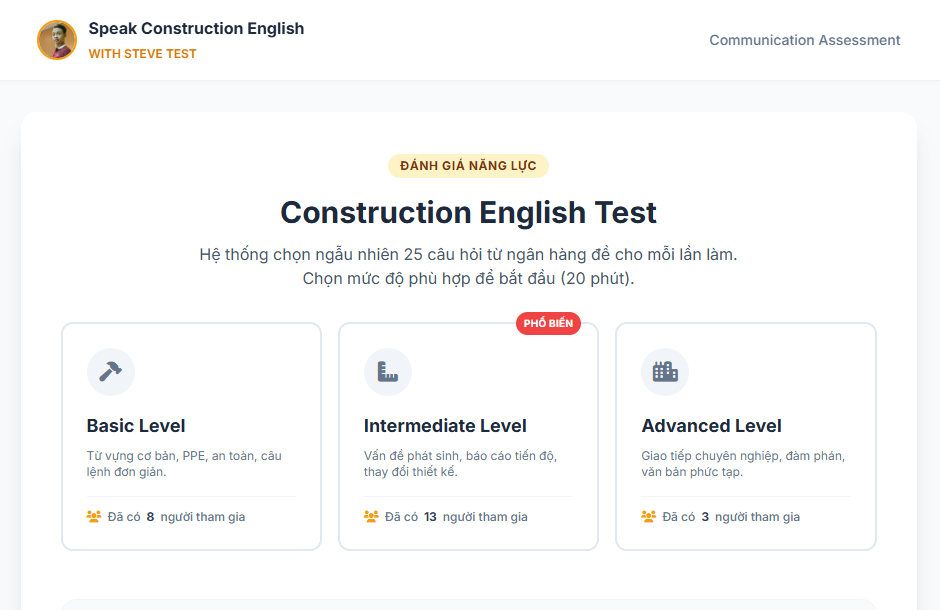Select the Basic Level card

(x=191, y=436)
